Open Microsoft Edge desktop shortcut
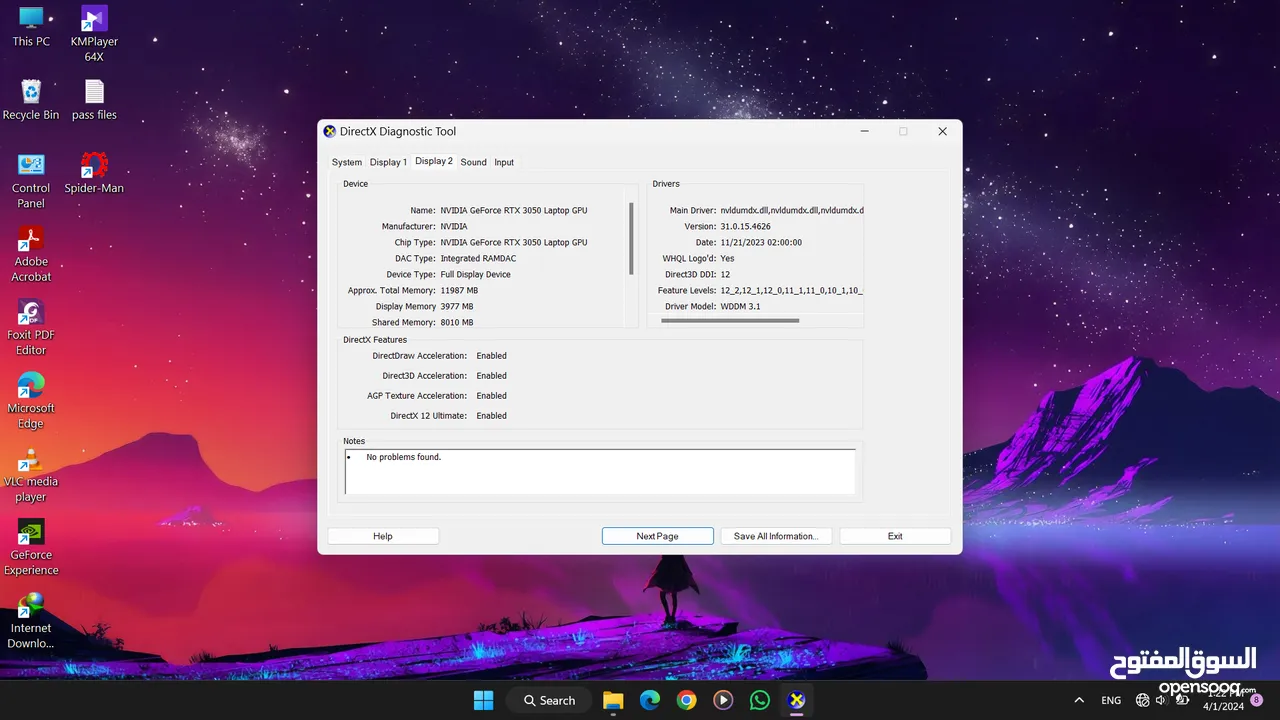Viewport: 1280px width, 720px height. (x=31, y=400)
